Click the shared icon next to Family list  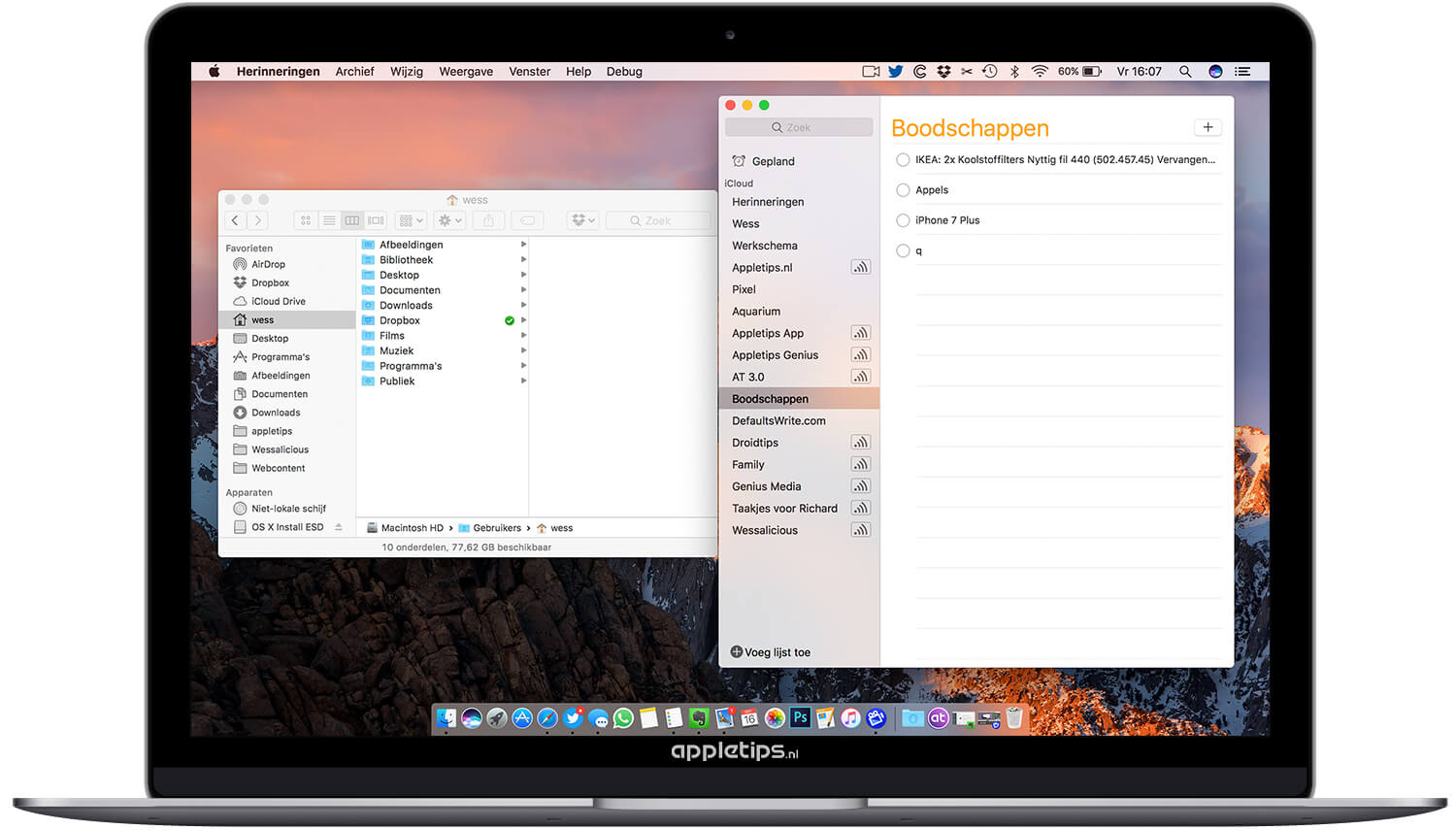(860, 464)
